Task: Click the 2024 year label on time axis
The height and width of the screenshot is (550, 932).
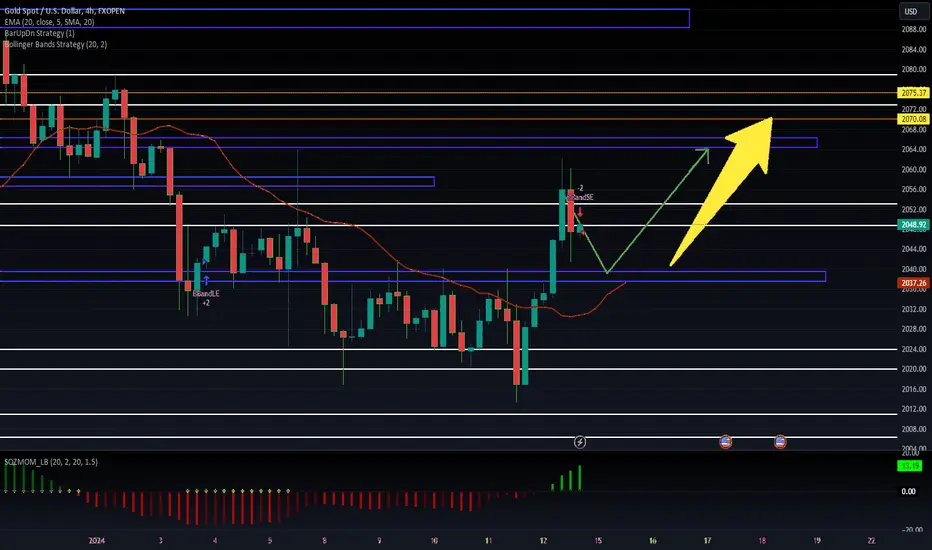Action: [96, 540]
